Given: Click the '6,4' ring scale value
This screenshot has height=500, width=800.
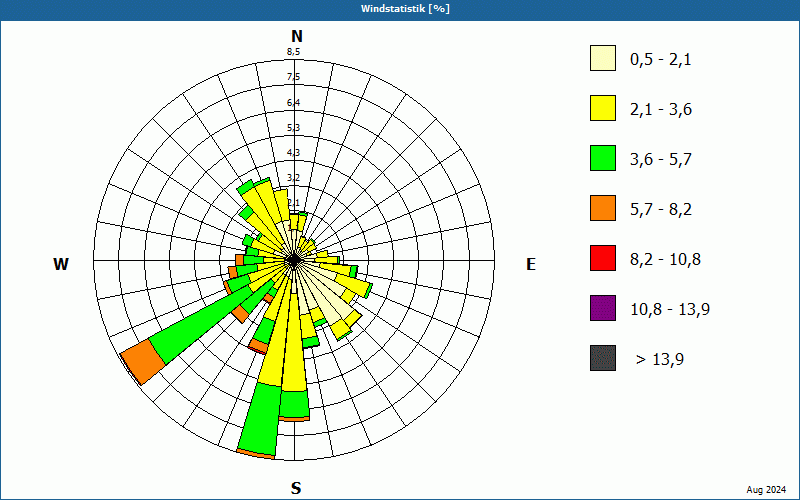Looking at the screenshot, I should coord(293,103).
